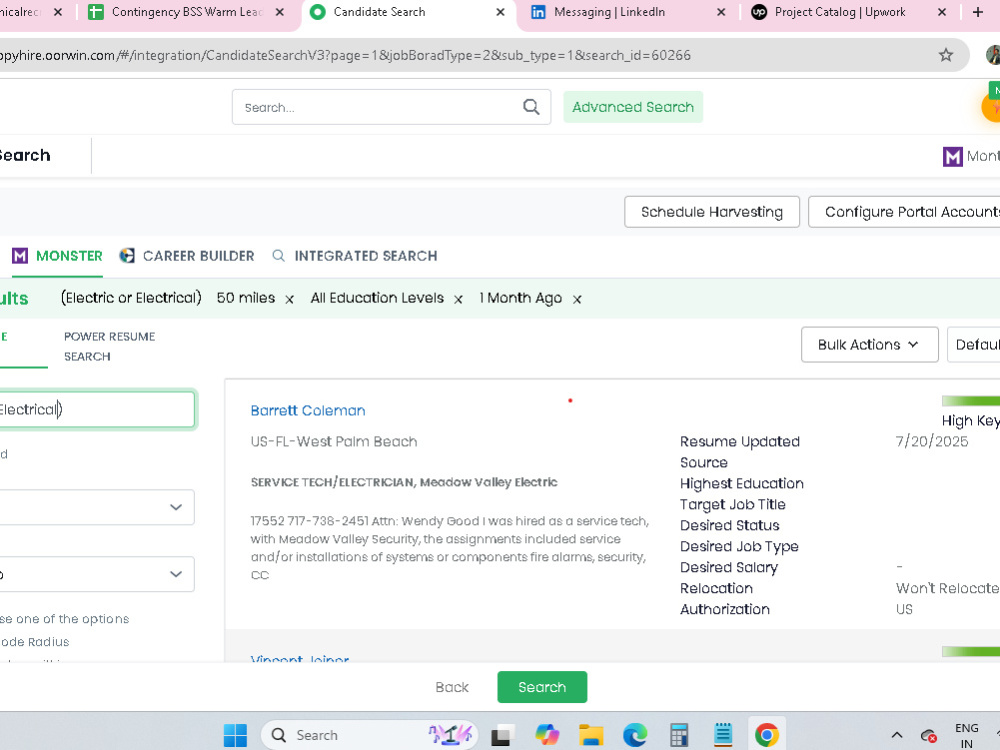Open the Task View taskbar icon
The height and width of the screenshot is (750, 1000).
tap(503, 735)
